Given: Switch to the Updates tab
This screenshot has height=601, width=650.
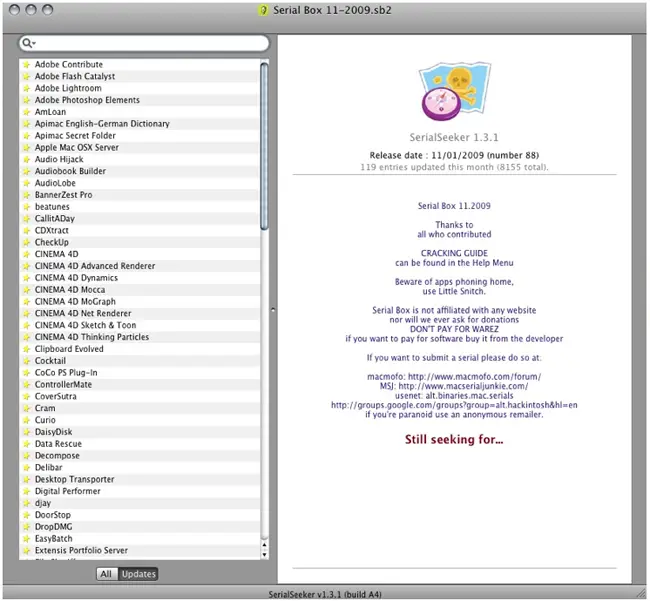Looking at the screenshot, I should coord(138,574).
